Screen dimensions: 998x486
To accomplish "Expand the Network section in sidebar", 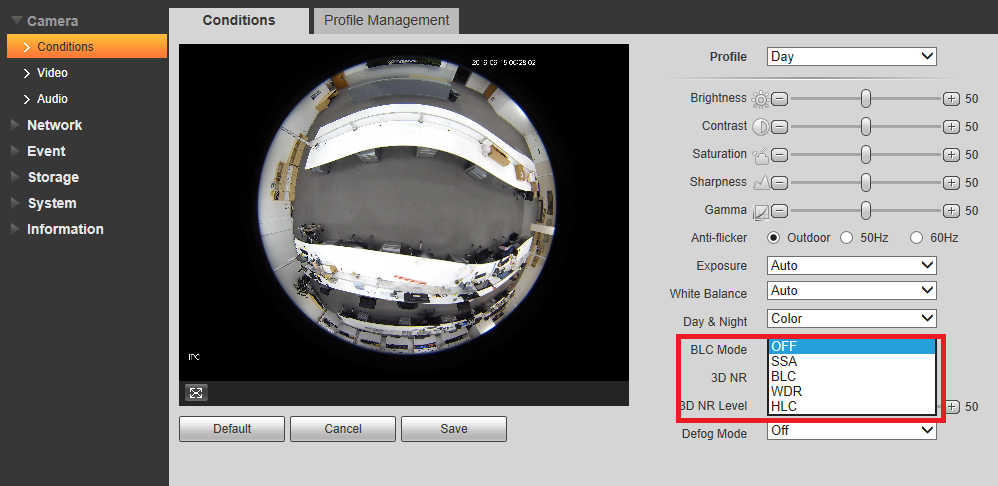I will [54, 125].
